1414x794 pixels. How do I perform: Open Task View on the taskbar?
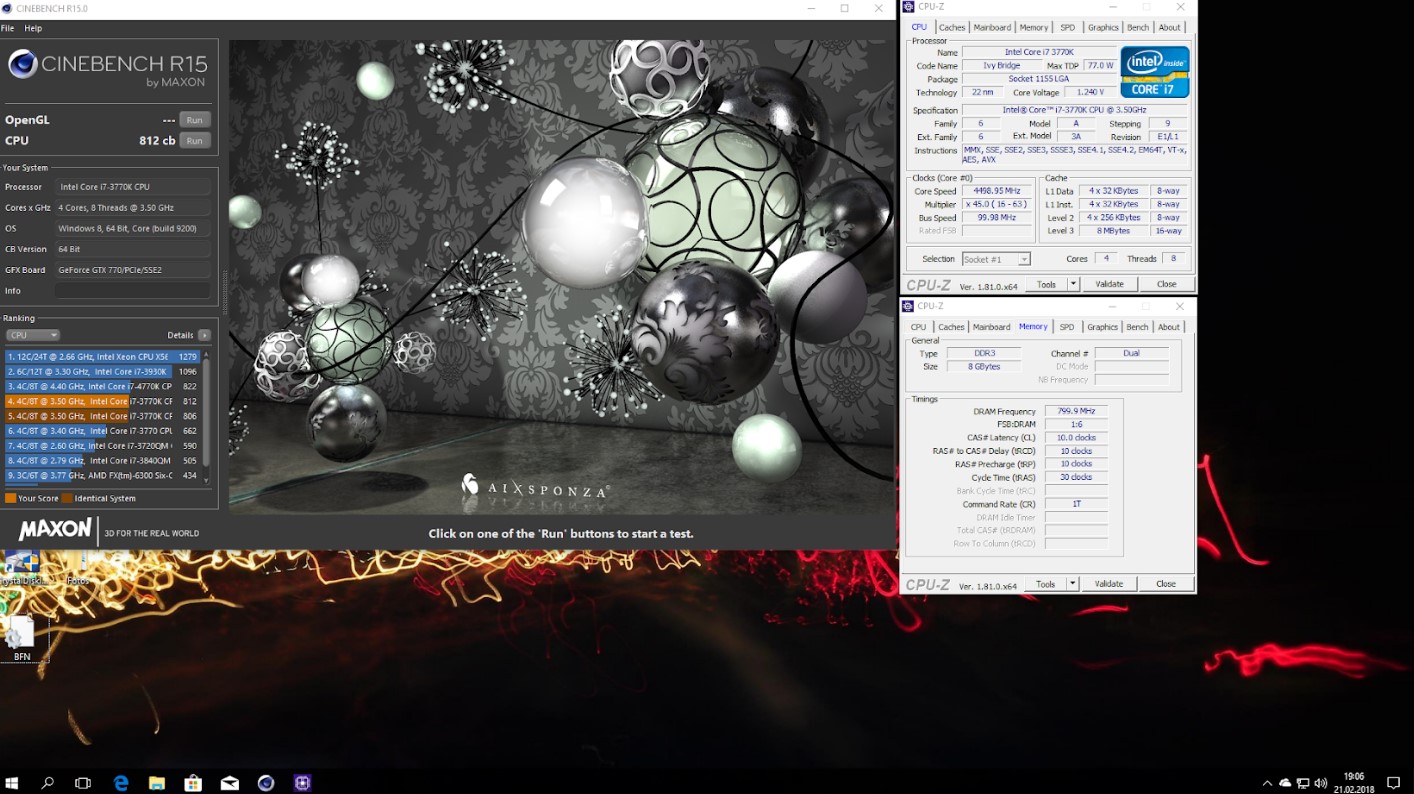click(x=83, y=783)
